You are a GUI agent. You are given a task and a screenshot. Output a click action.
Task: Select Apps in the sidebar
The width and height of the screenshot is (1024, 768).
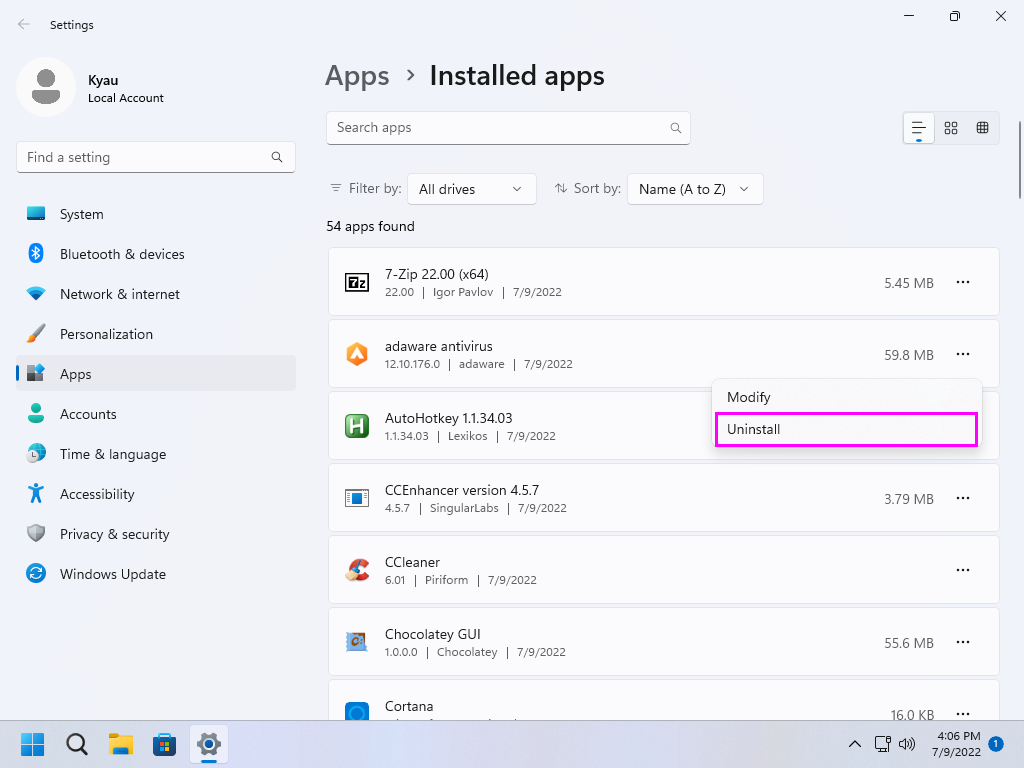(156, 374)
